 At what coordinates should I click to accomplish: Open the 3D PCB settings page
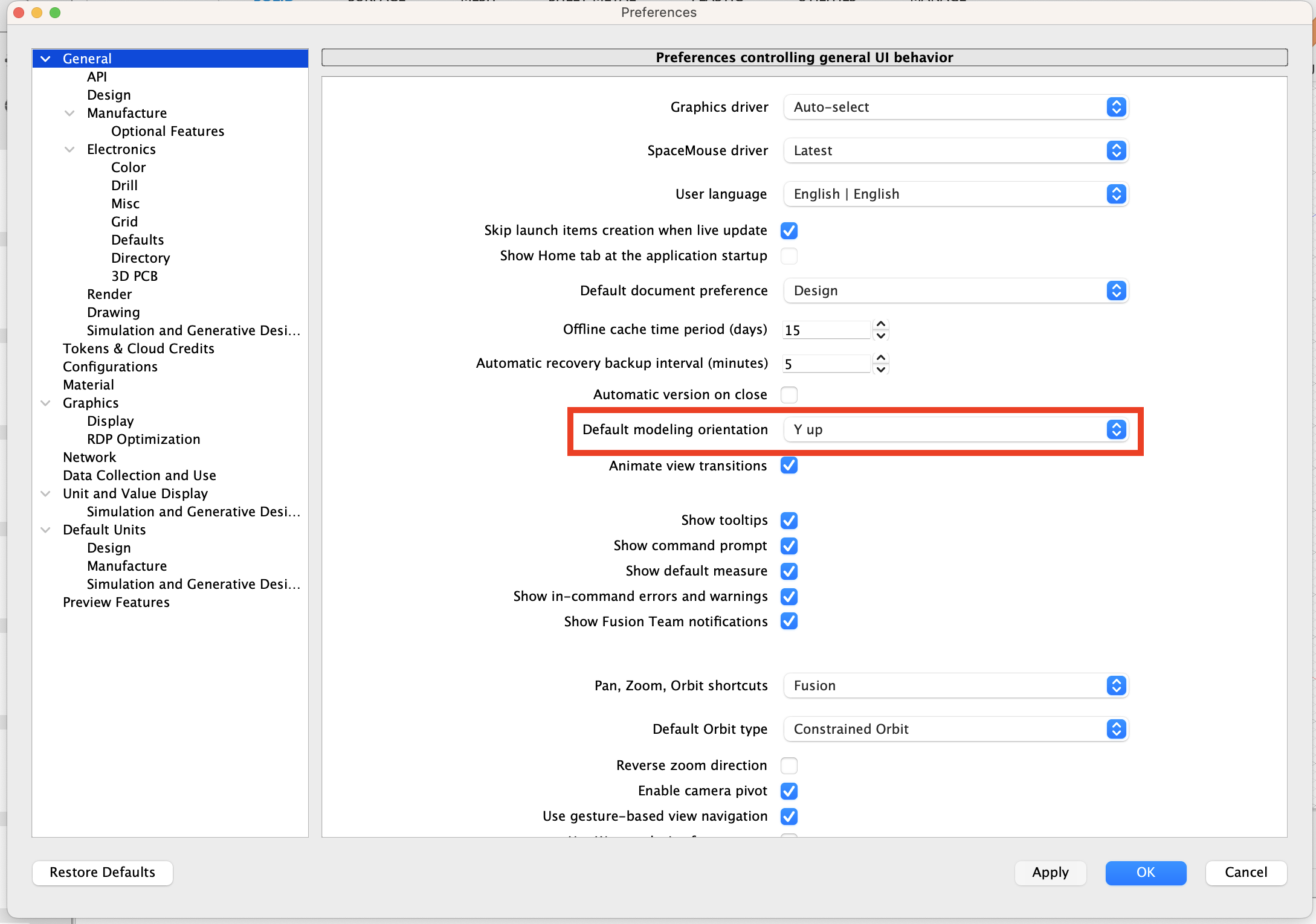(134, 276)
